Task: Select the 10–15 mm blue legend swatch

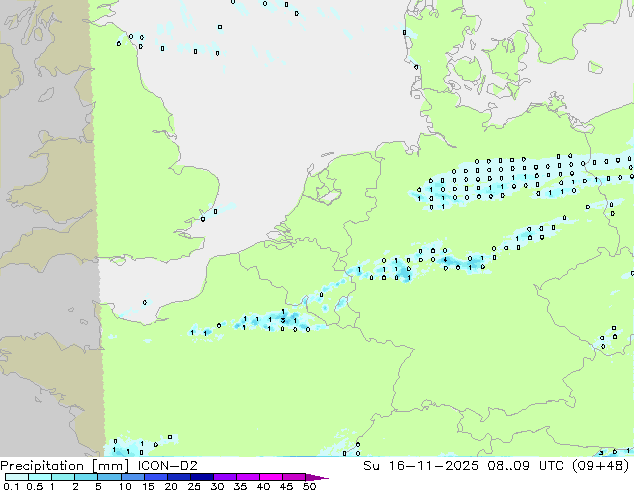Action: [133, 477]
